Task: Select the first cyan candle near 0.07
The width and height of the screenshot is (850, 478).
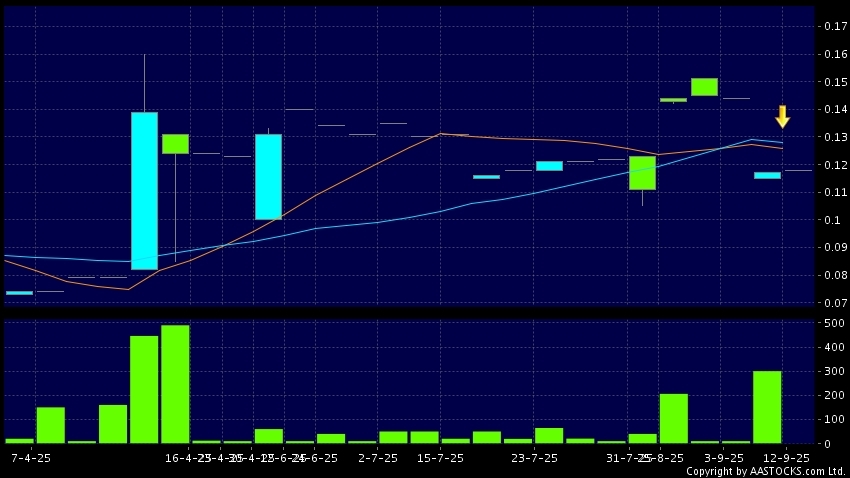Action: tap(19, 293)
